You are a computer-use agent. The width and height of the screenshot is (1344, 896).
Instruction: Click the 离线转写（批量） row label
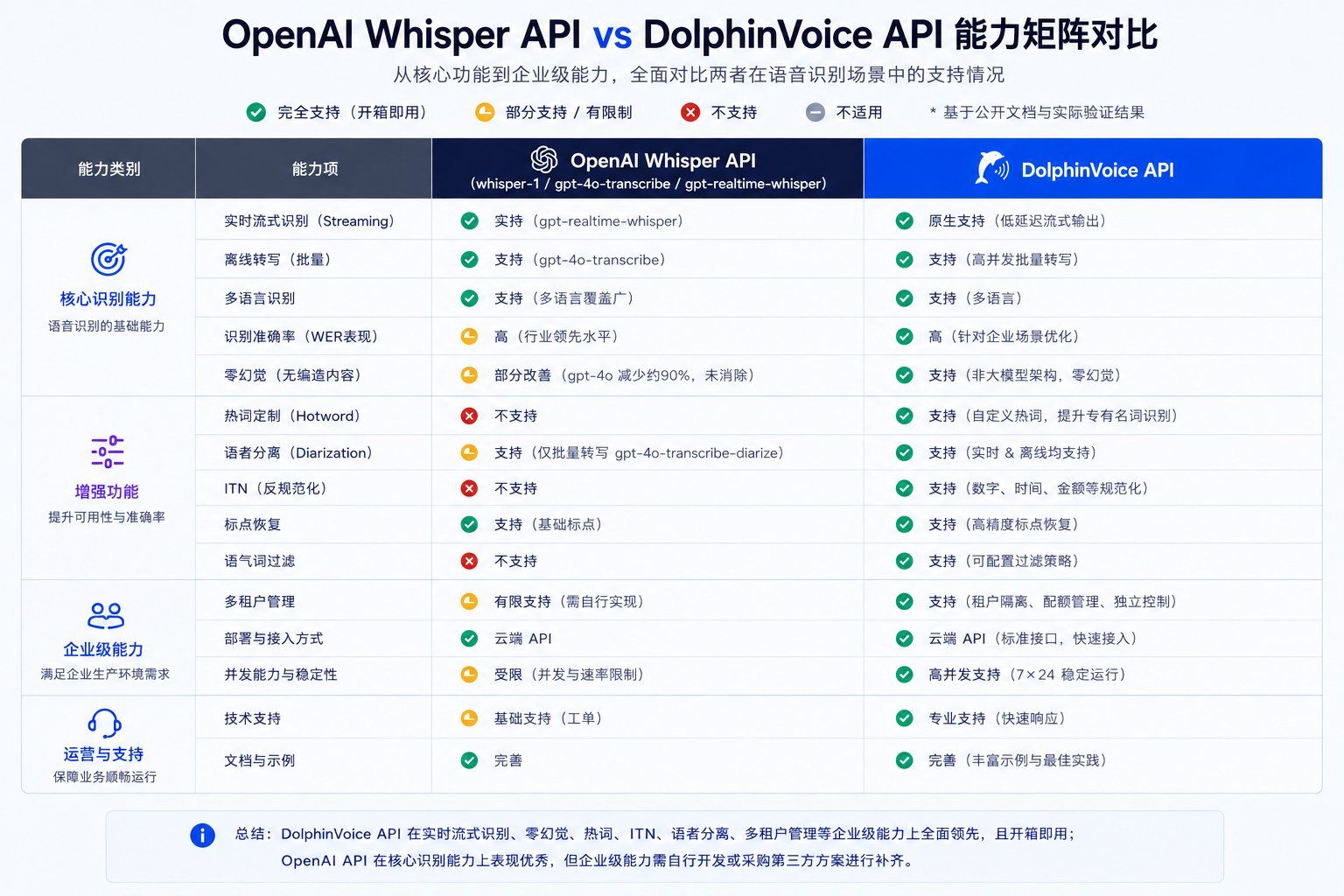click(277, 259)
